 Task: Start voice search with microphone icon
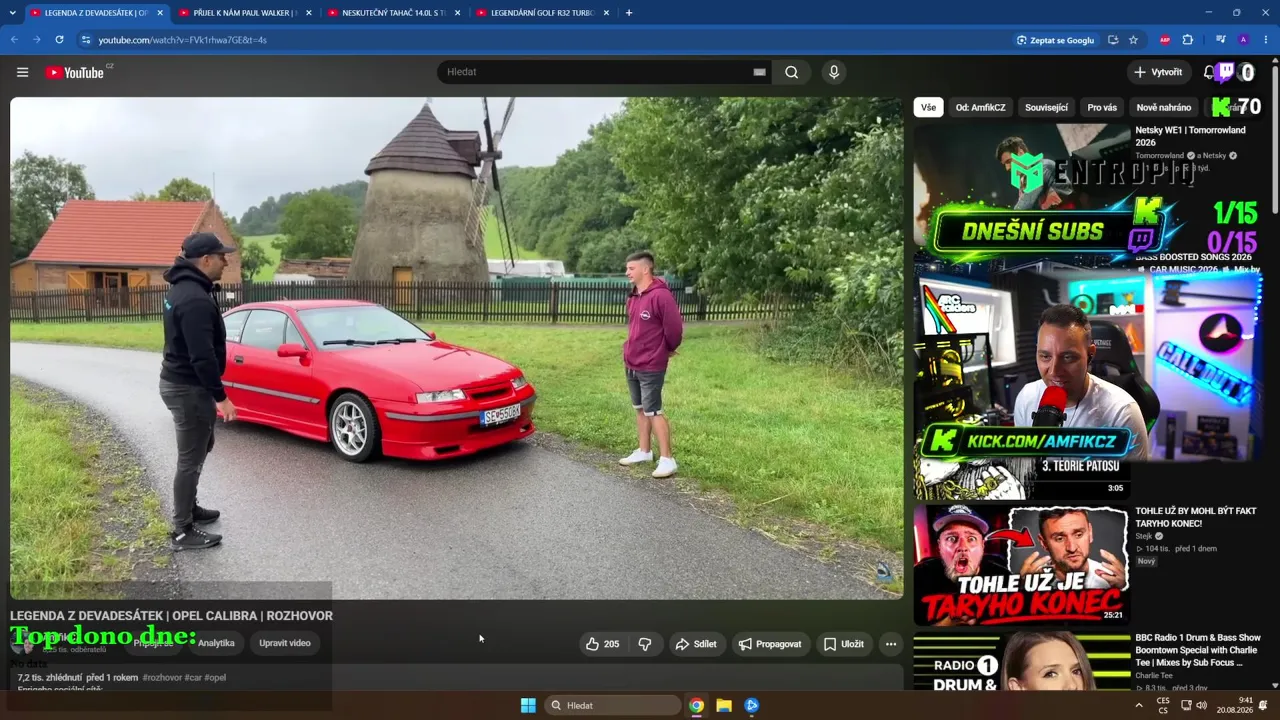click(x=833, y=72)
